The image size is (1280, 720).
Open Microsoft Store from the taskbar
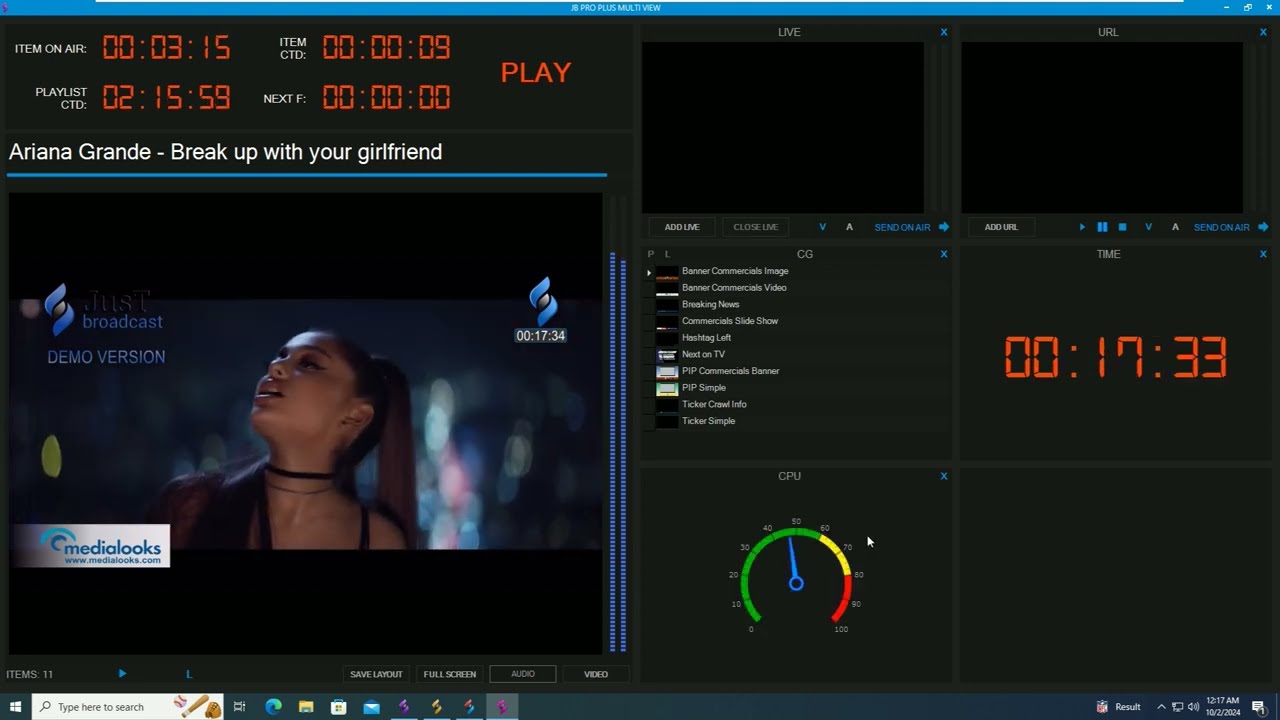point(339,707)
